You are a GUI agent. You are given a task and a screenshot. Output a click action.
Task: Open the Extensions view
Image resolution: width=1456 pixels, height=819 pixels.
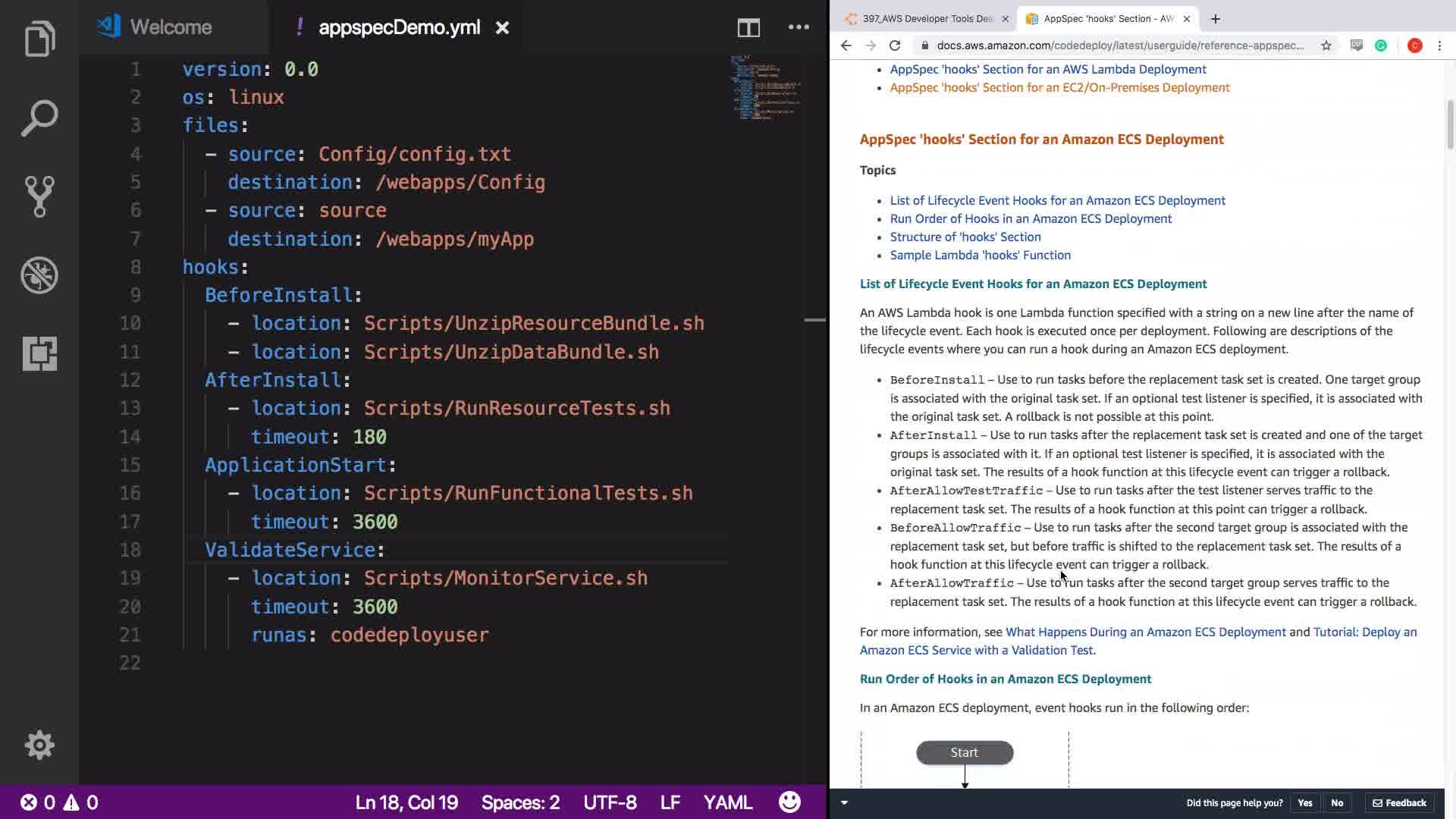point(39,353)
